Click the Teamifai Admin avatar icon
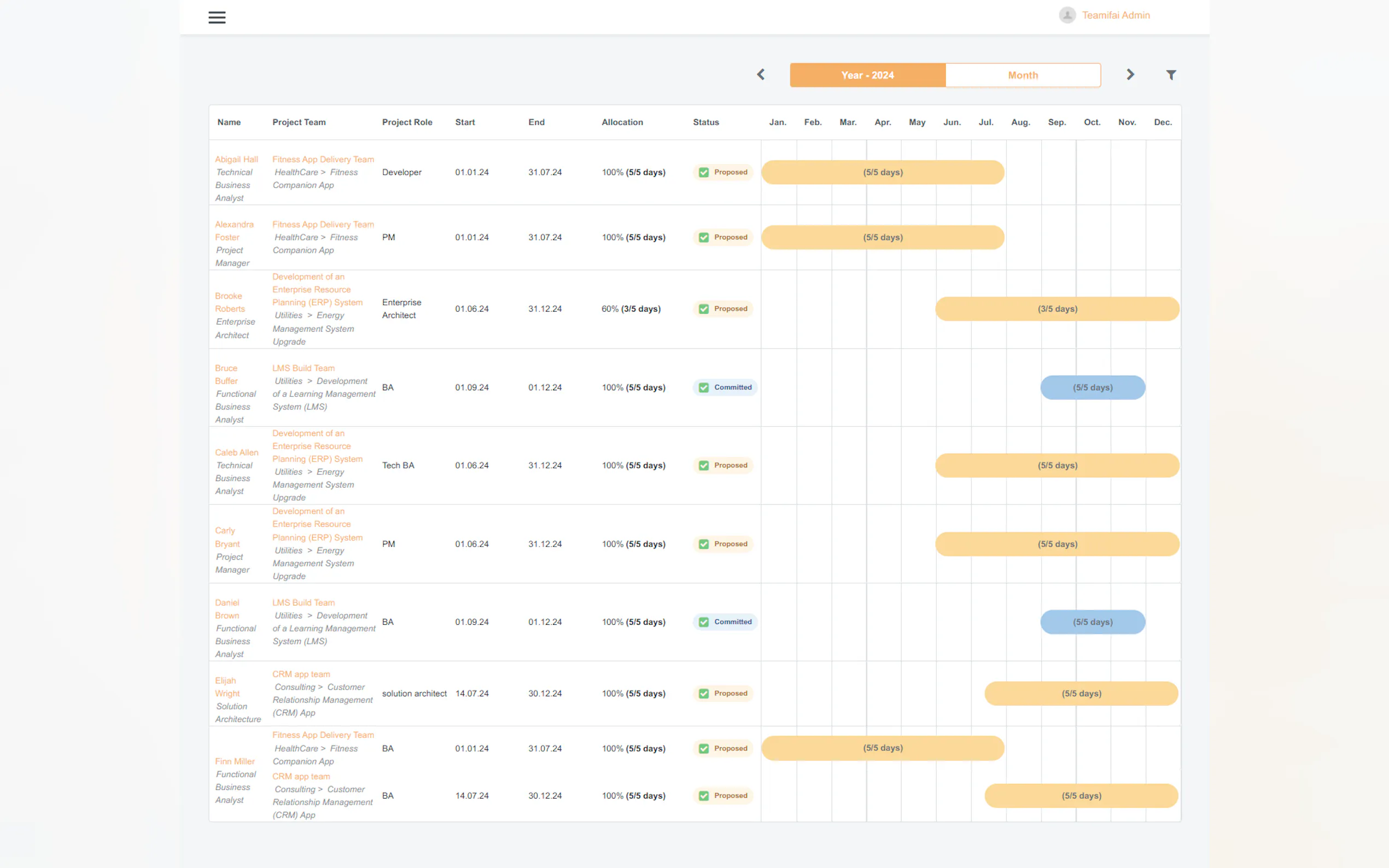The image size is (1389, 868). 1067,15
